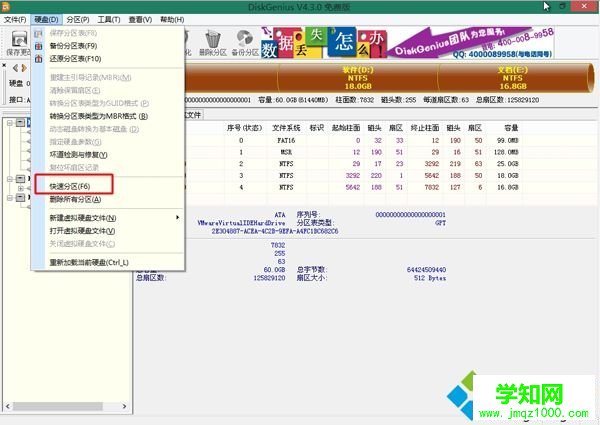Choose 备份分区表(F9) from menu
Screen dimensions: 600x425
click(x=108, y=46)
